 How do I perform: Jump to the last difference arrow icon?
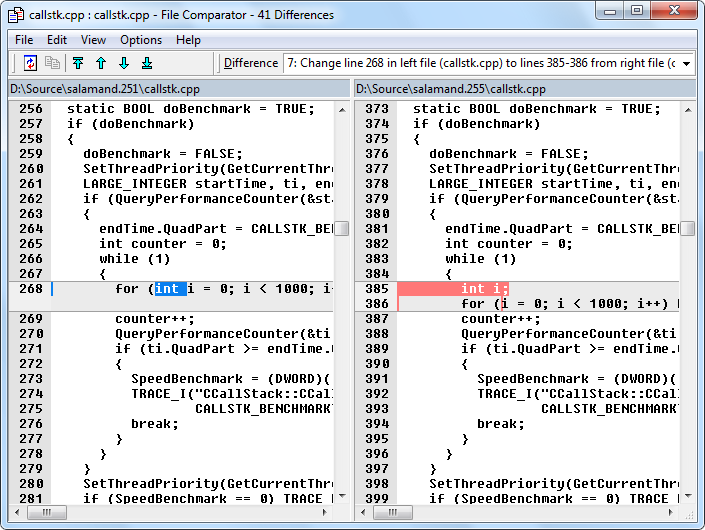(x=147, y=63)
